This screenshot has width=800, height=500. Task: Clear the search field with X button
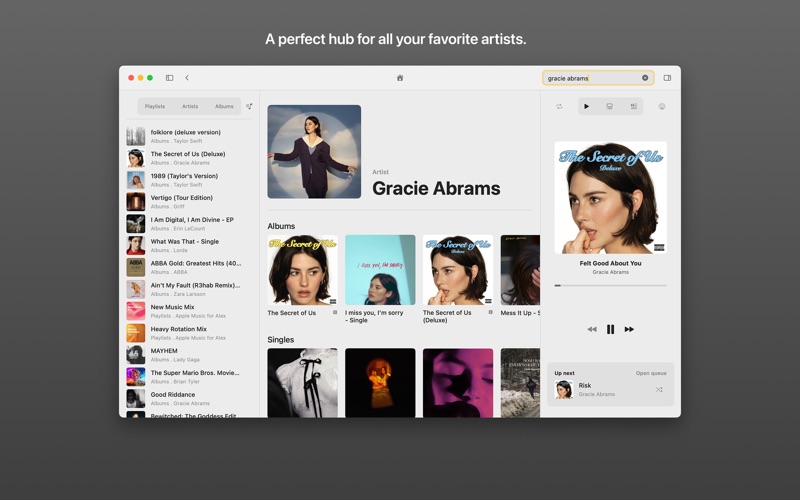[645, 78]
